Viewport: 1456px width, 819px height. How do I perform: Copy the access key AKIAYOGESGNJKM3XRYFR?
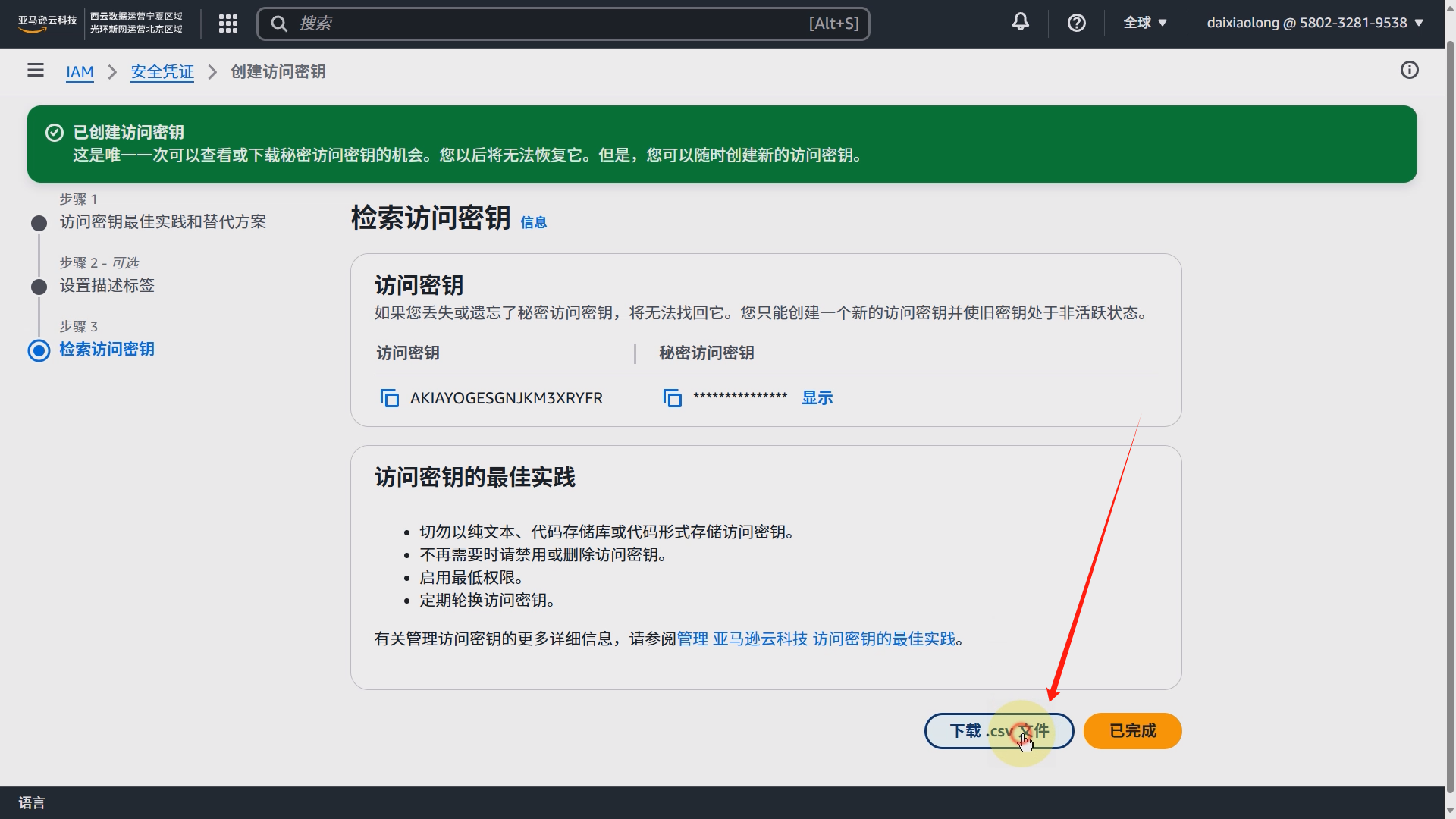click(389, 398)
